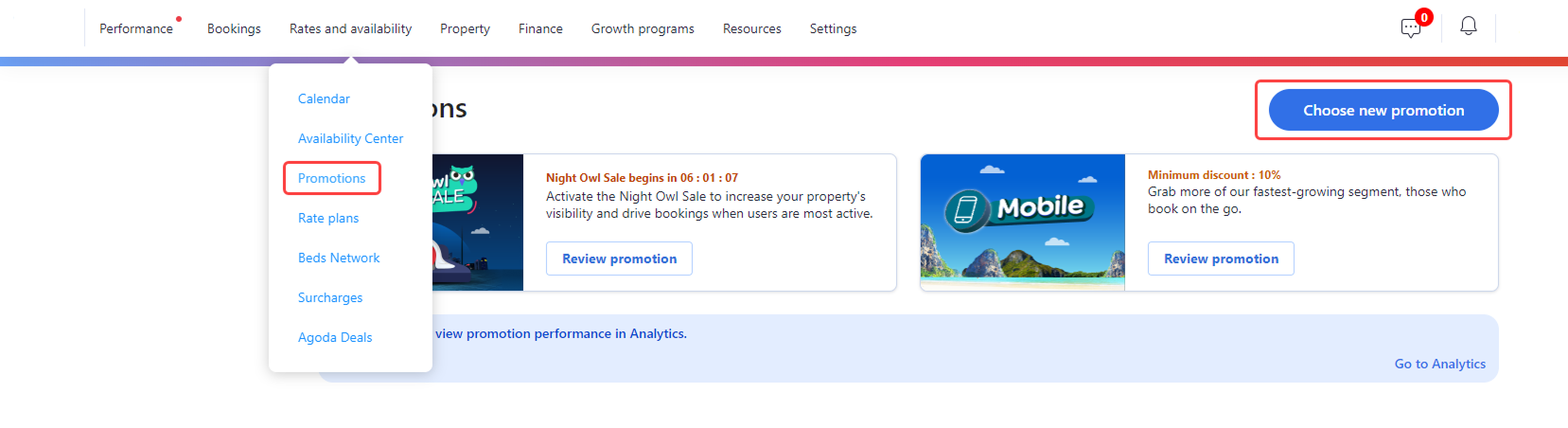Screen dimensions: 1568x428
Task: Click the Night Owl Sale countdown text
Action: [642, 177]
